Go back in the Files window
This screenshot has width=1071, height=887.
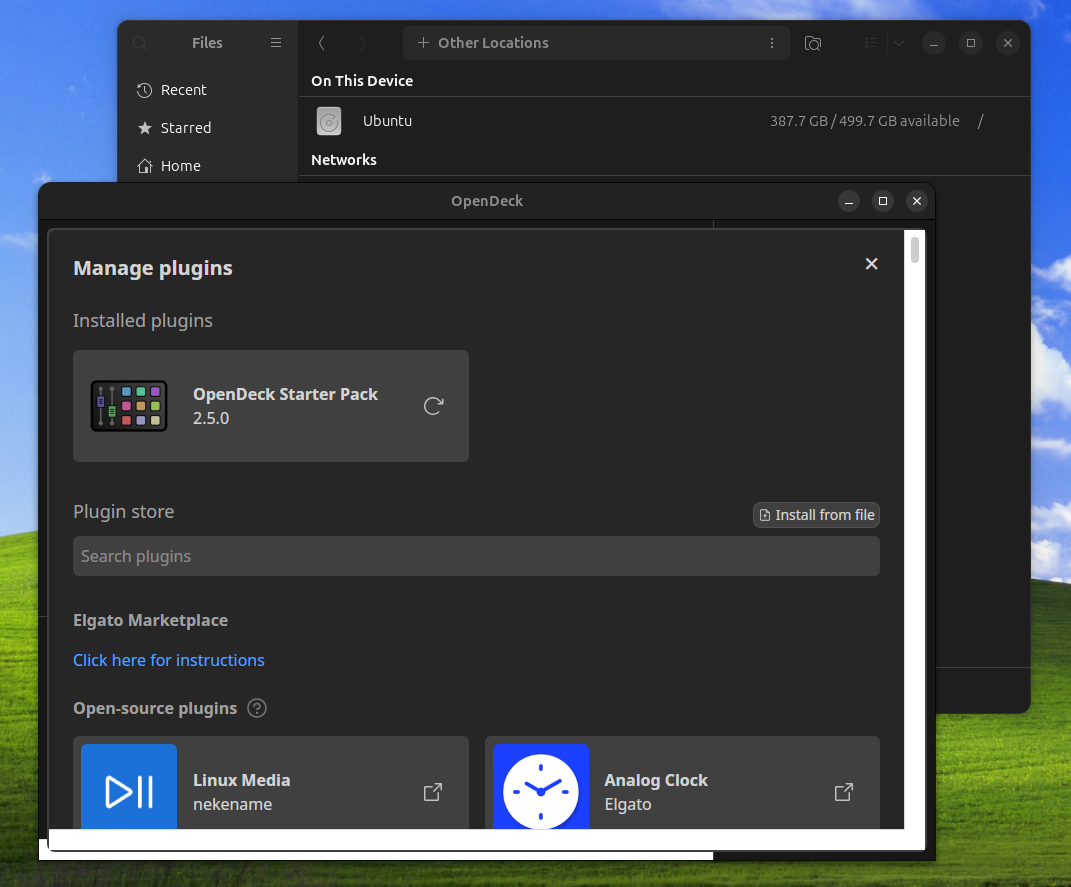322,43
